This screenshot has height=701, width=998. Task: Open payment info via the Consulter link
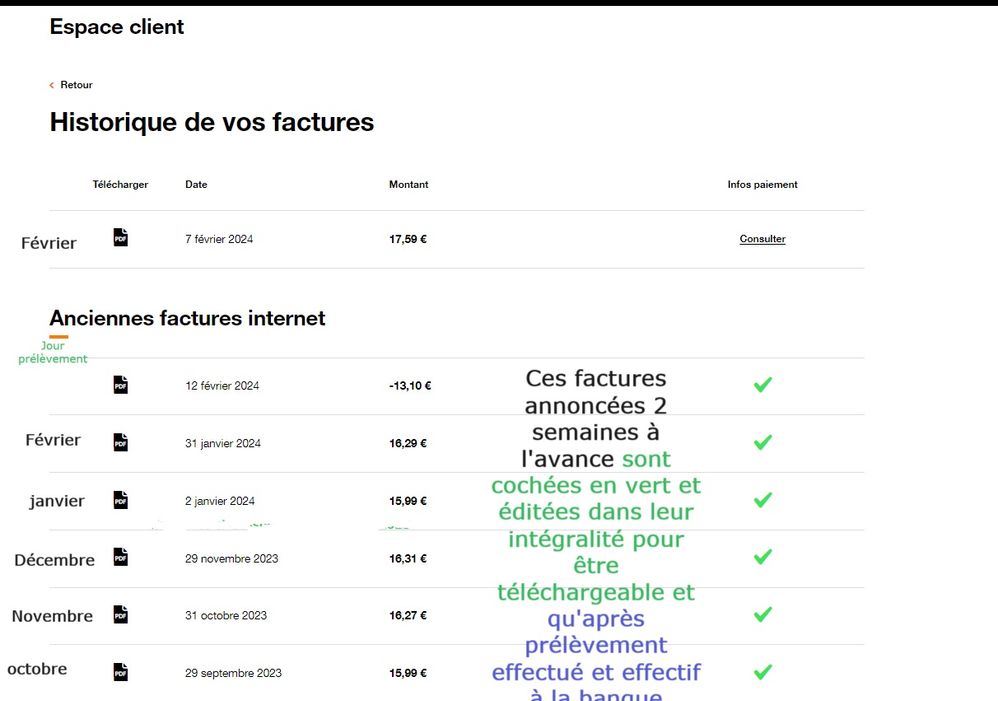pos(762,239)
